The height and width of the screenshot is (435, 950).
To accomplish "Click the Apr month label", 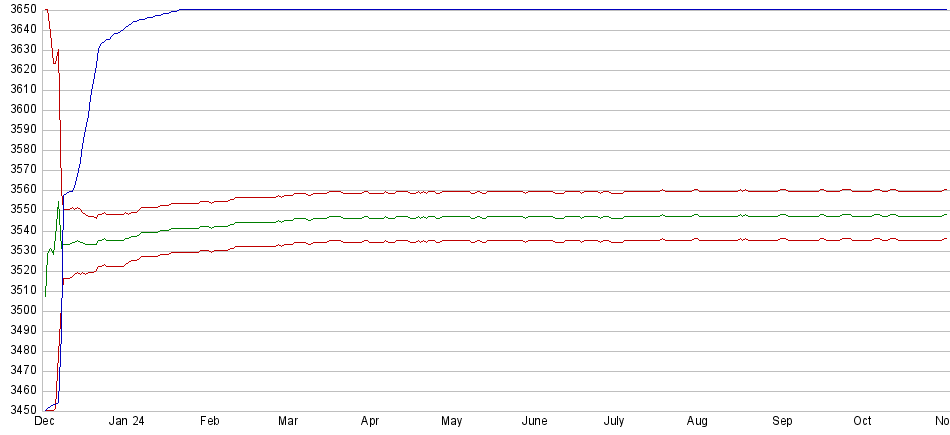I will 370,421.
